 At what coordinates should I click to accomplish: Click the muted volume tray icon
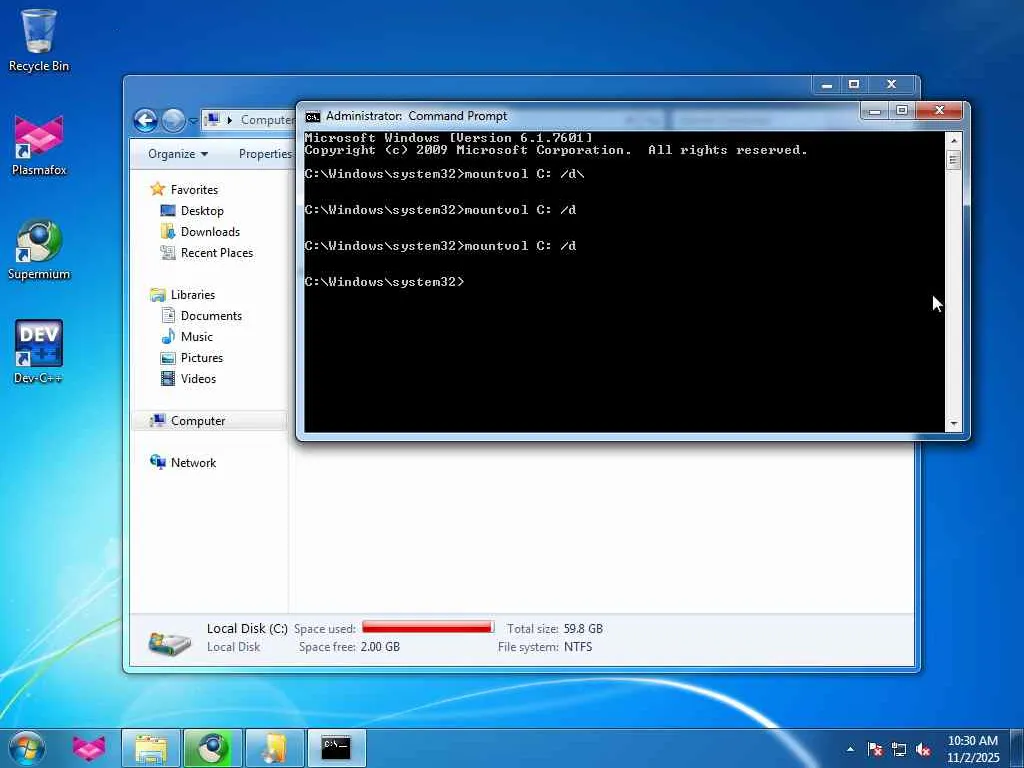coord(923,749)
